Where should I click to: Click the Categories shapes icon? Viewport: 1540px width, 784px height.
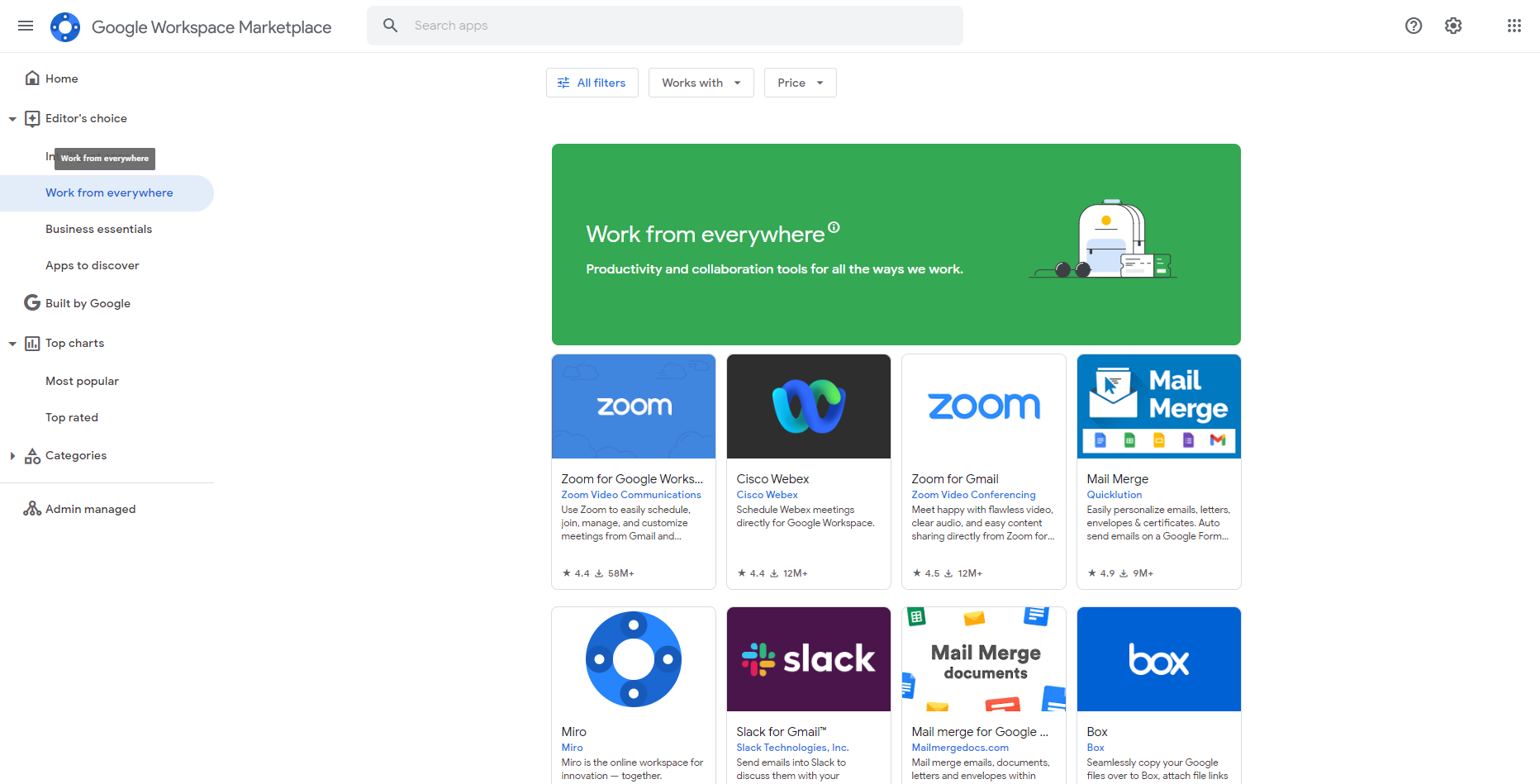pyautogui.click(x=32, y=455)
